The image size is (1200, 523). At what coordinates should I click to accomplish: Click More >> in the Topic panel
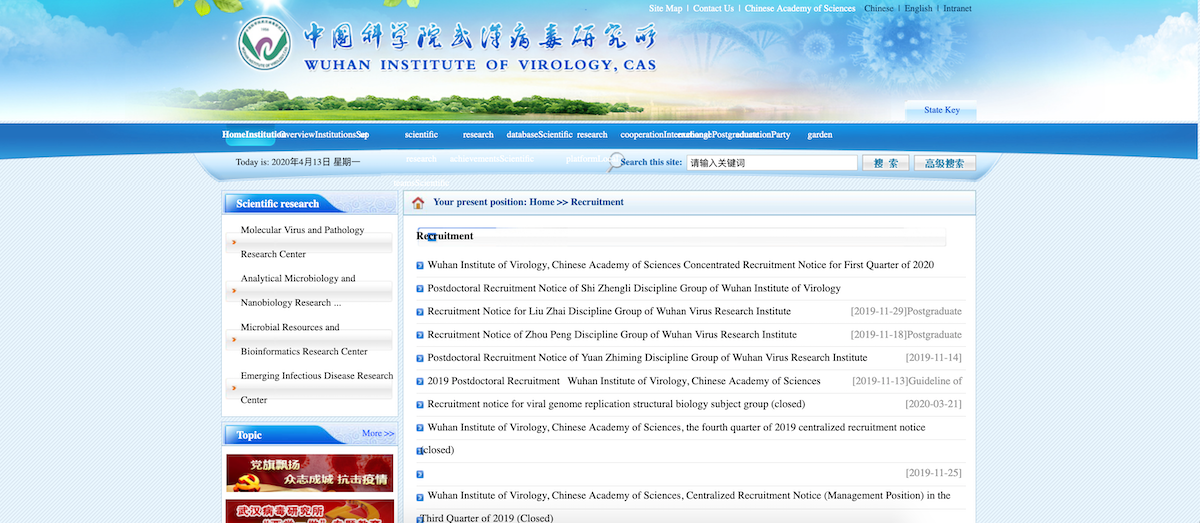pyautogui.click(x=378, y=433)
